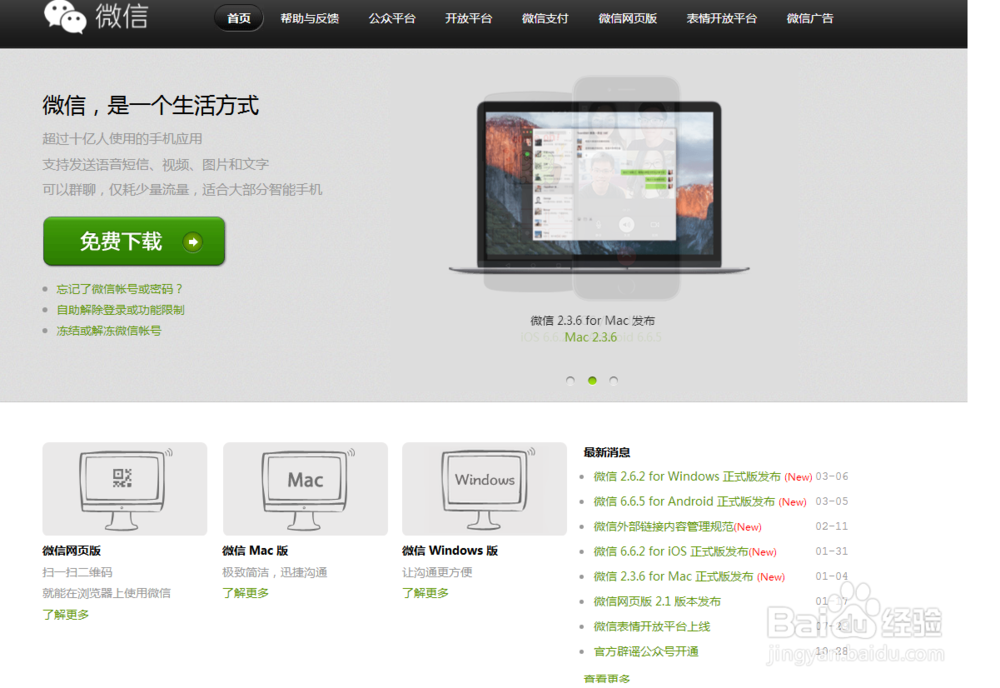Open the 公众平台 menu item

(x=392, y=18)
